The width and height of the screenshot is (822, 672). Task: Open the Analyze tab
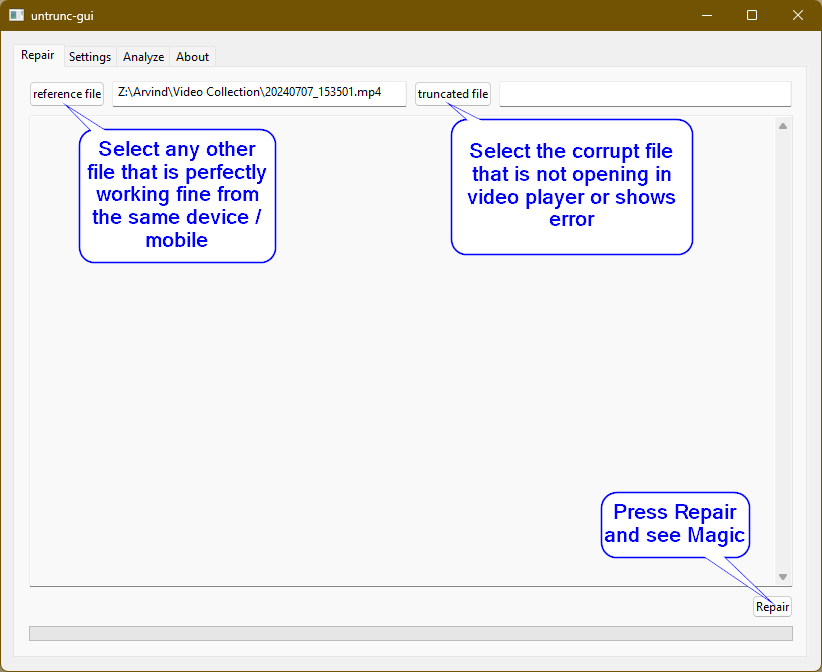(143, 57)
